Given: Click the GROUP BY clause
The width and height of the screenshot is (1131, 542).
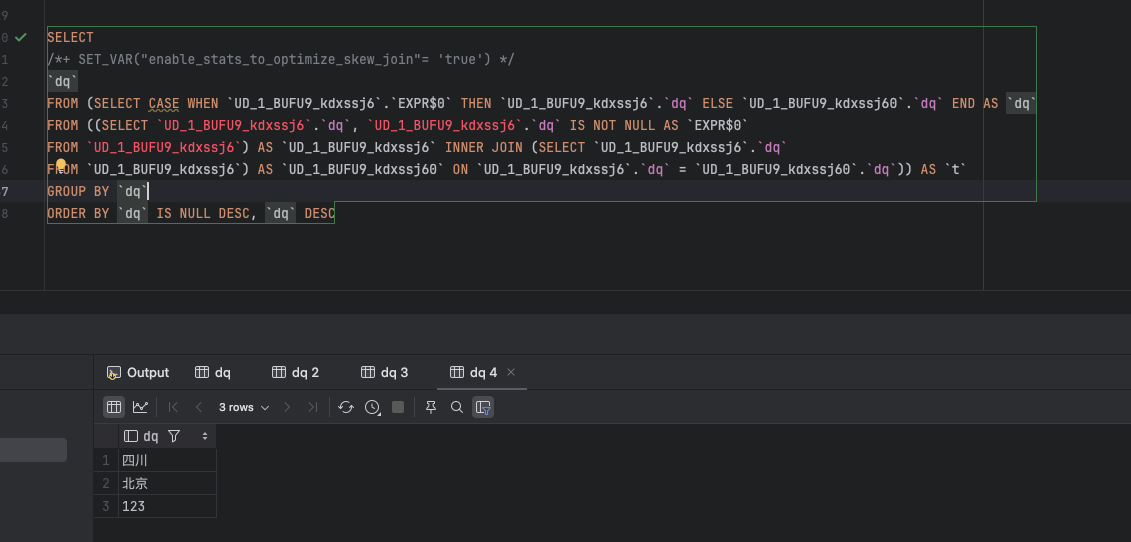Looking at the screenshot, I should 98,191.
